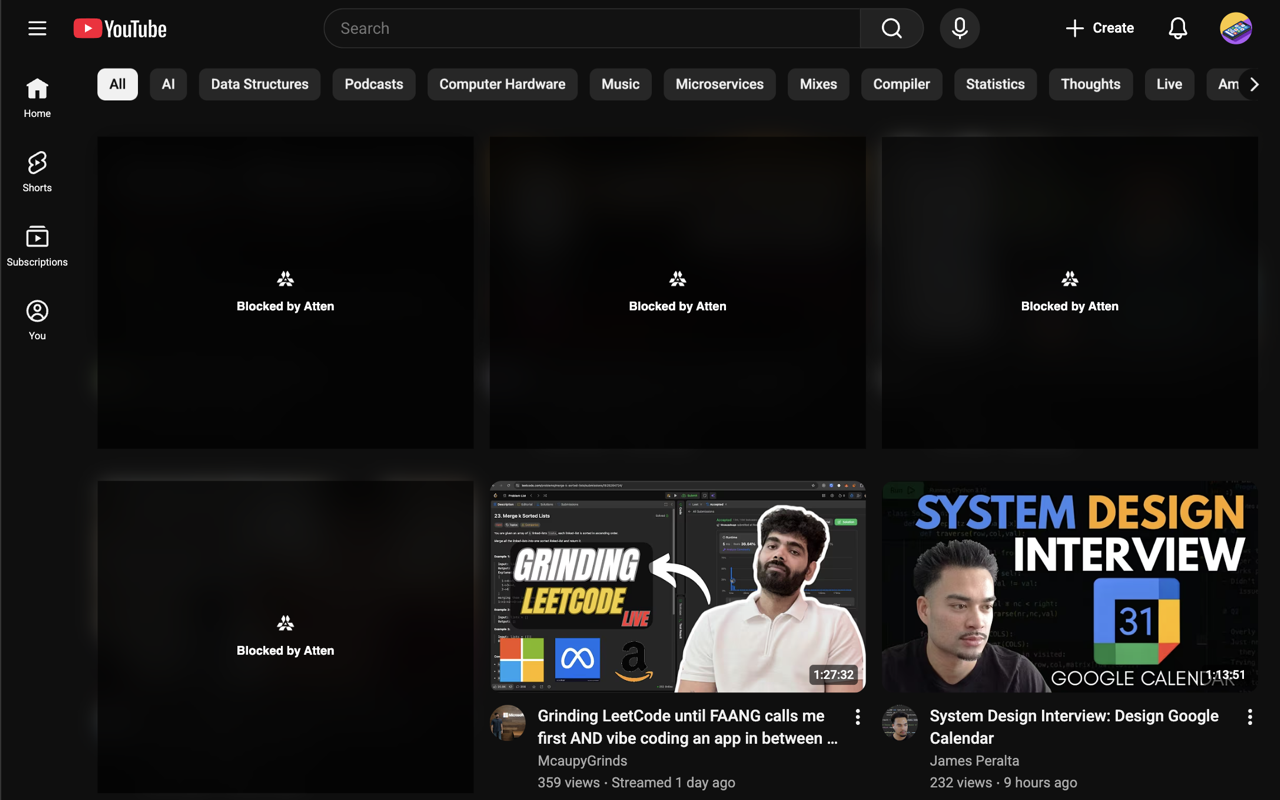
Task: Open the James Peralta channel name
Action: tap(974, 761)
